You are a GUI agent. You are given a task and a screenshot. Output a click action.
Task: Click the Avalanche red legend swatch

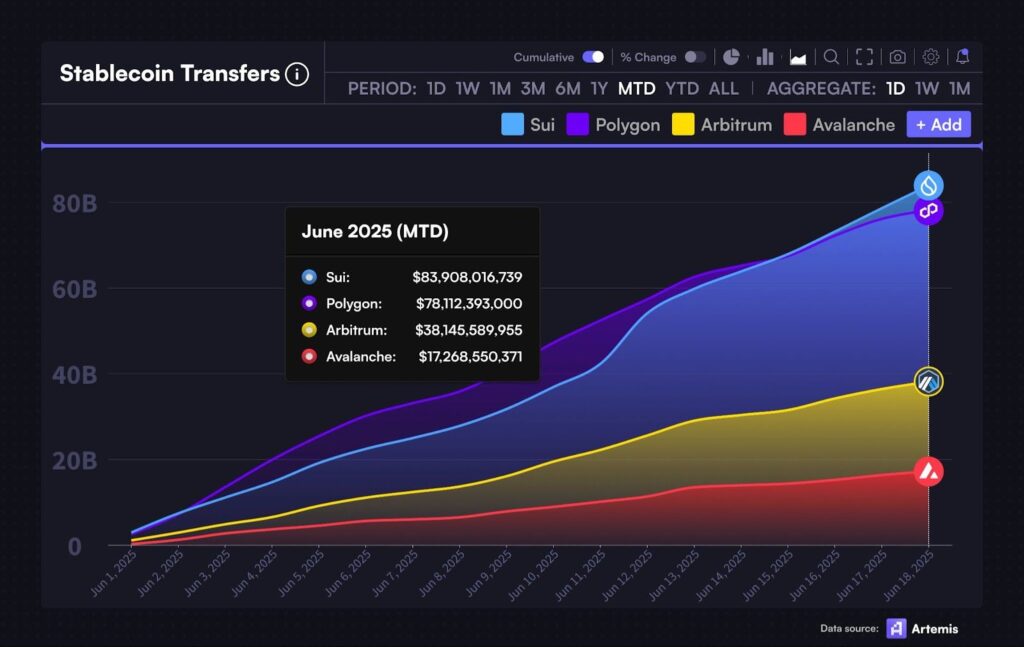pos(795,124)
